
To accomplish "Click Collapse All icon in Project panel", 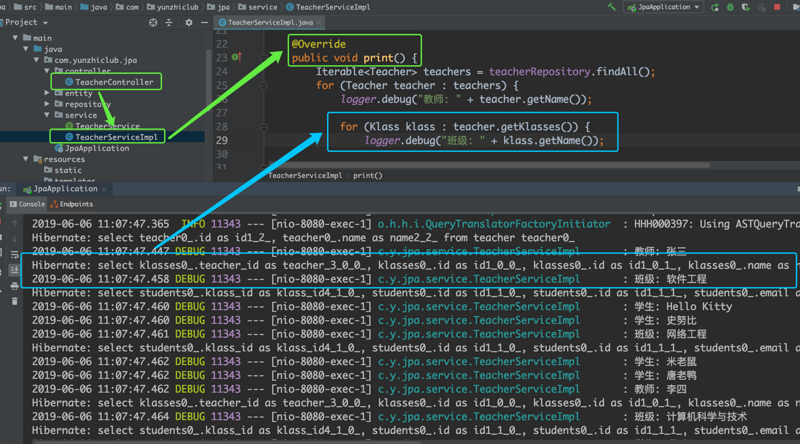I will click(169, 22).
